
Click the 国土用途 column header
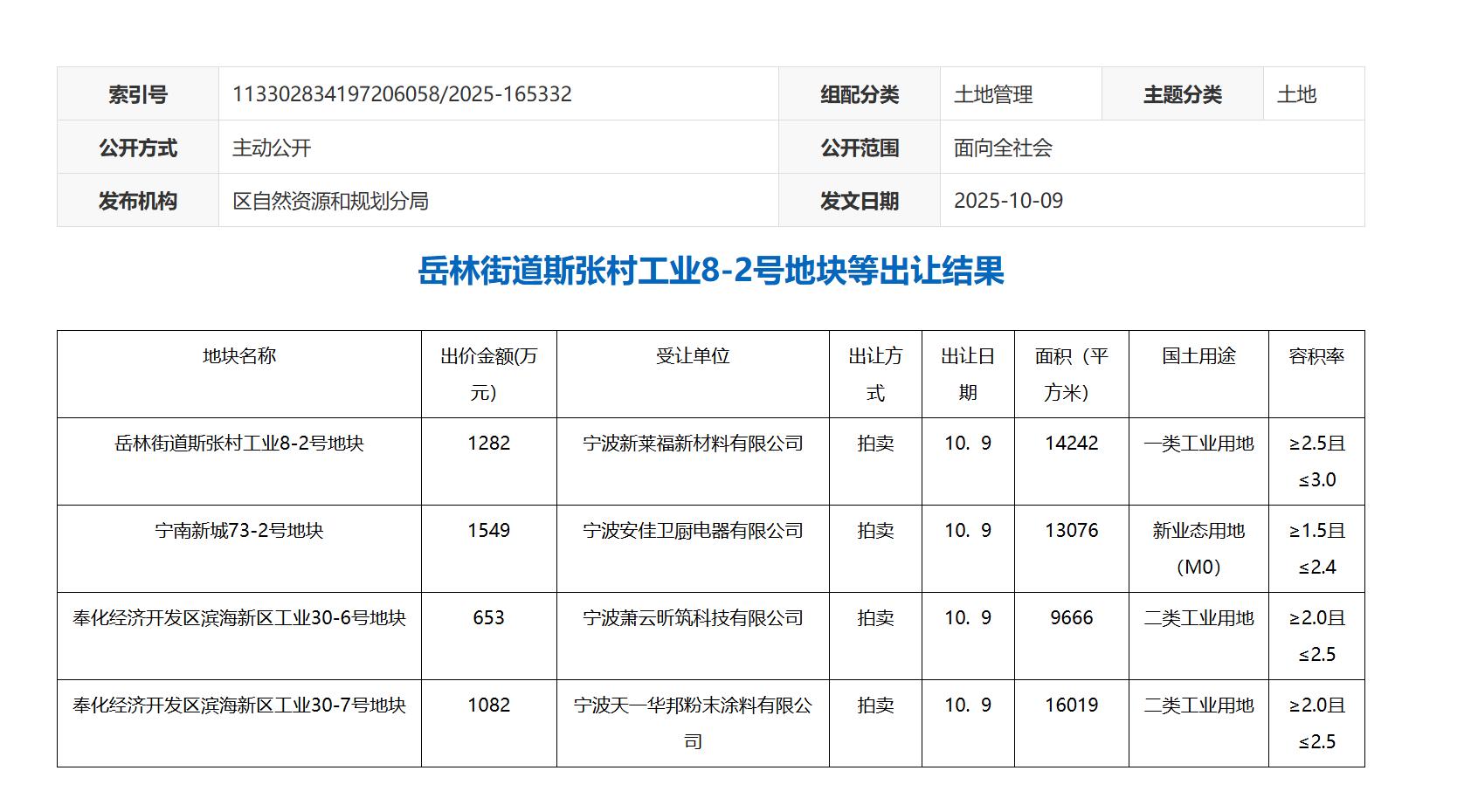1198,356
